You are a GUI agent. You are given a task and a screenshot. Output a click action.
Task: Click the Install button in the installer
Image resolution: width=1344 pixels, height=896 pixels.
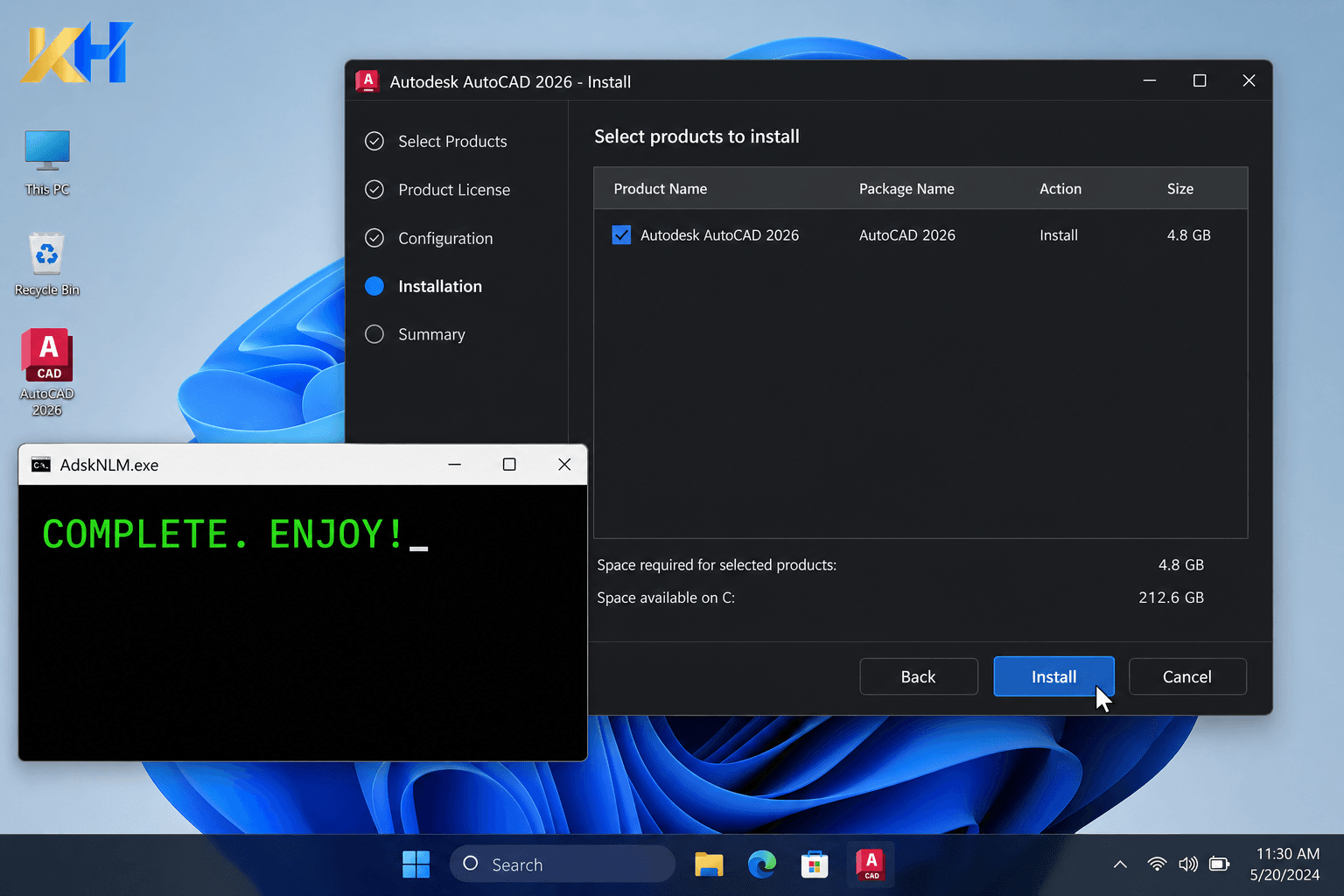[x=1053, y=676]
